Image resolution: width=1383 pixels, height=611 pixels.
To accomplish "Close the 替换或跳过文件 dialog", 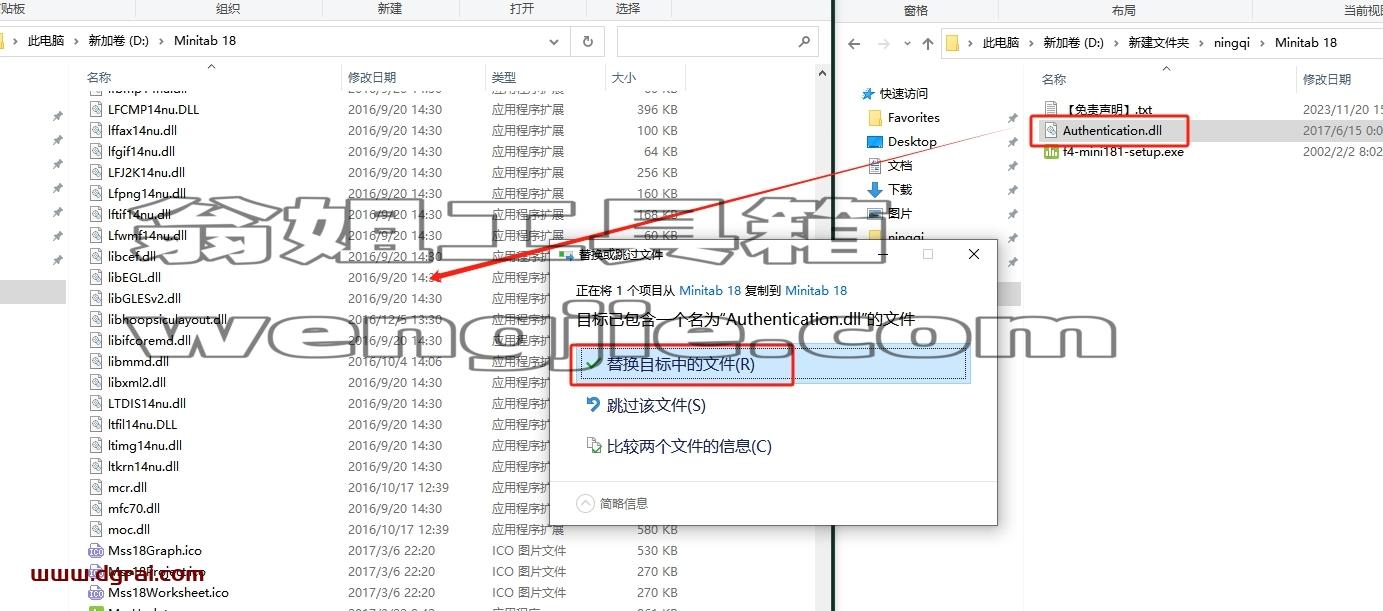I will click(x=974, y=254).
